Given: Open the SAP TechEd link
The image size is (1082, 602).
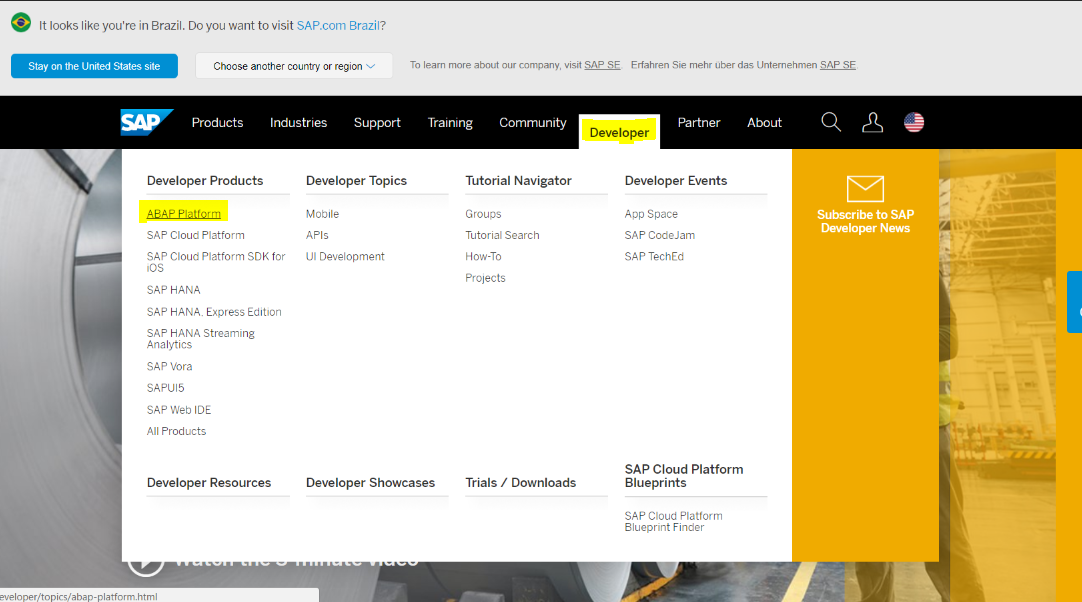Looking at the screenshot, I should click(x=654, y=257).
